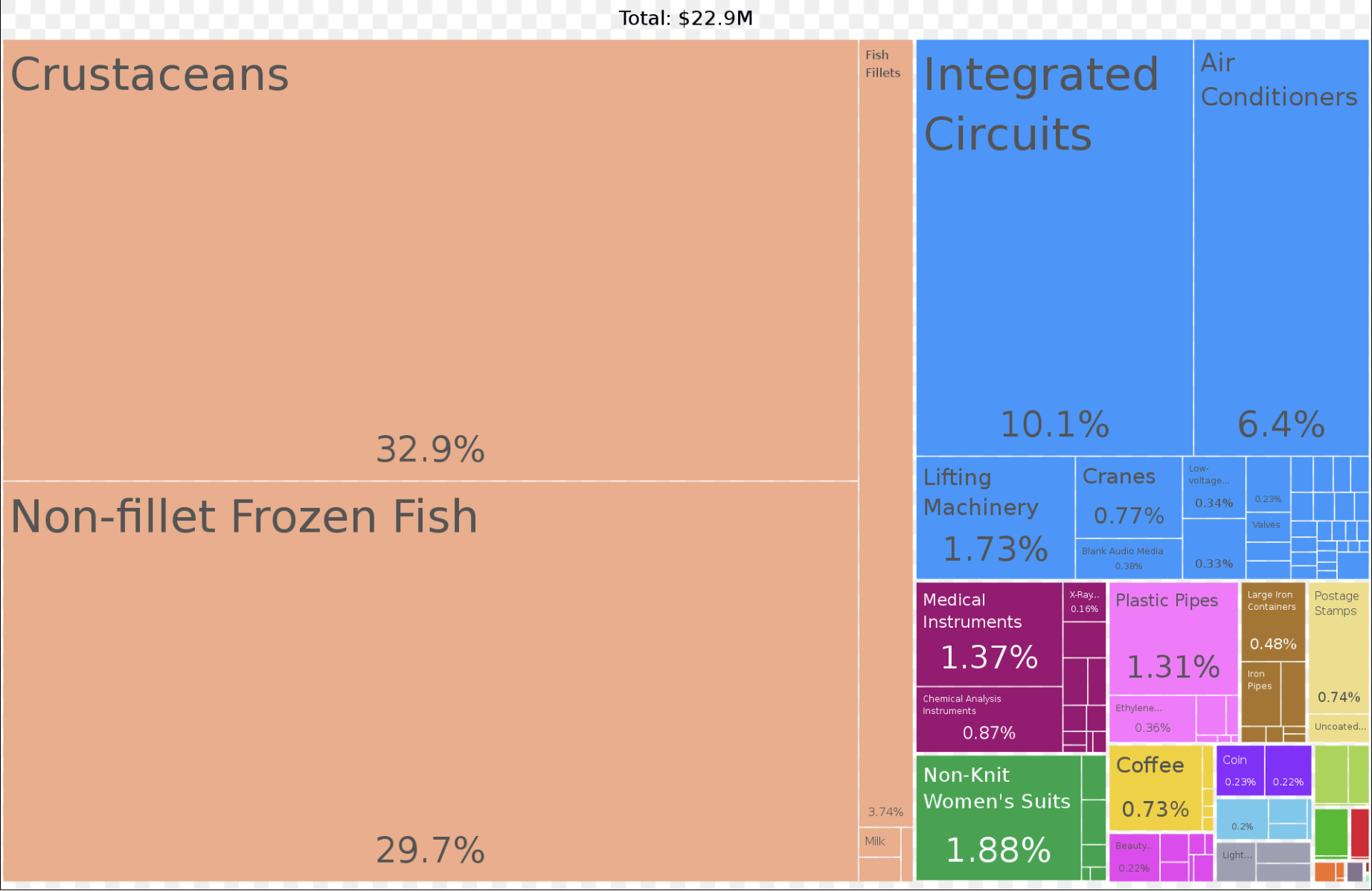Click the Postage Stamps 0.74% cell
Viewport: 1372px width, 891px height.
coord(1338,649)
